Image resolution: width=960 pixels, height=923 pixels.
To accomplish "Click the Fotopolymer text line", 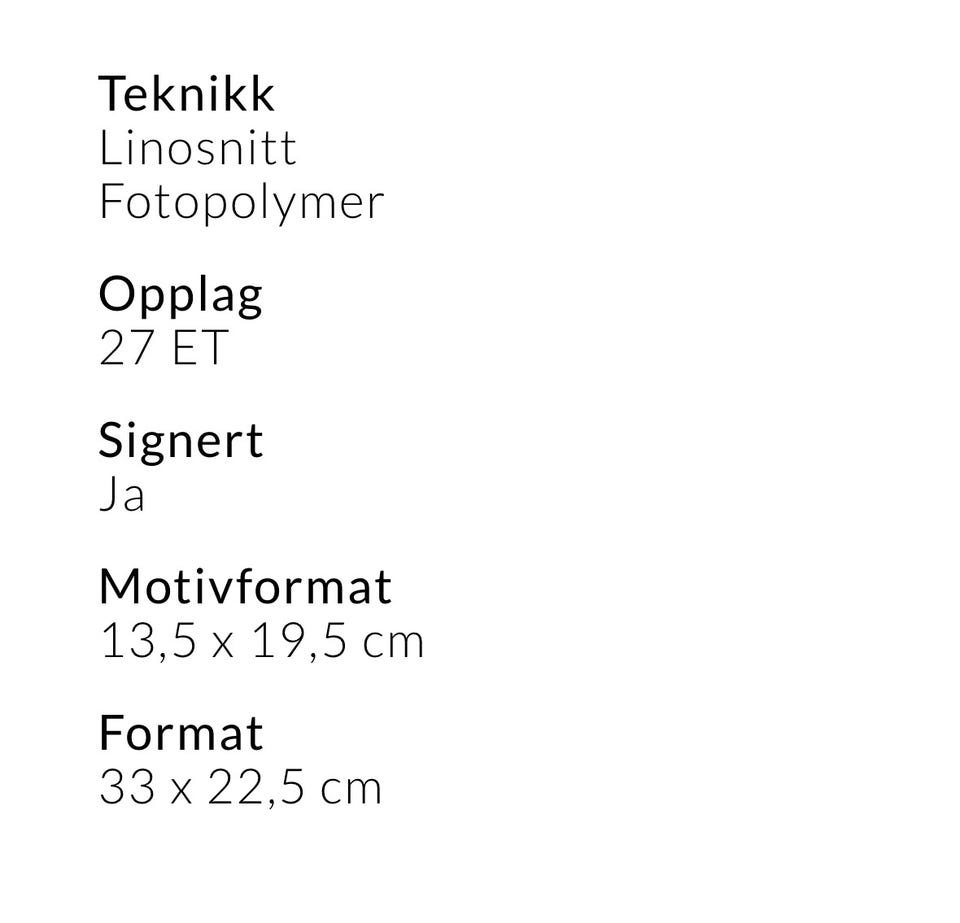I will 241,203.
